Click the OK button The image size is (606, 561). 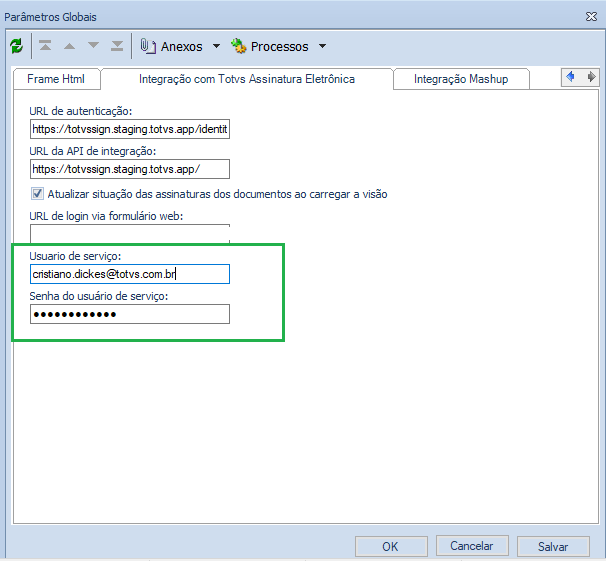pos(391,546)
